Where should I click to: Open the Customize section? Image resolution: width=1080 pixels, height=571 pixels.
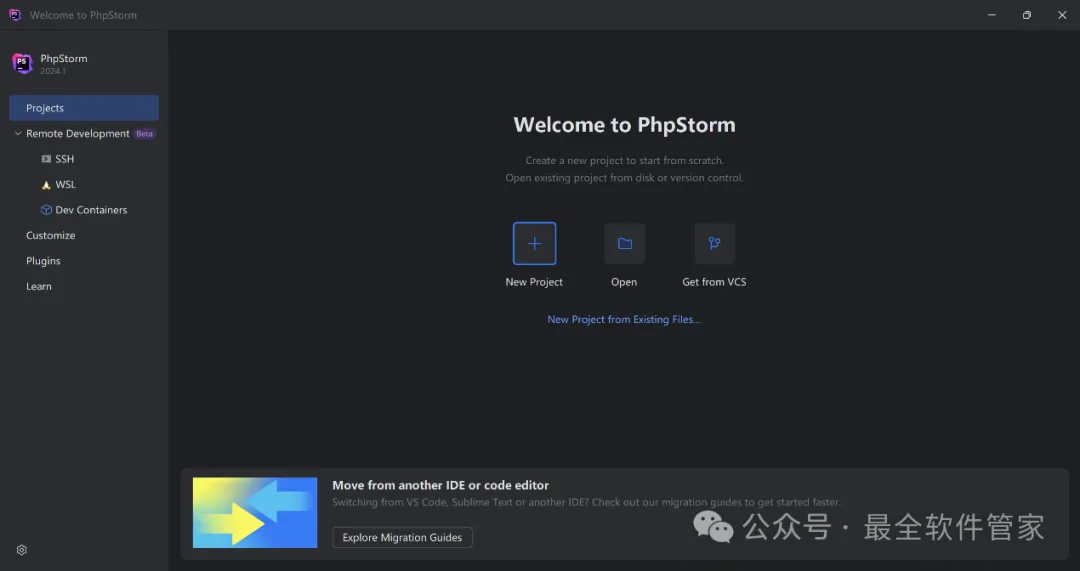coord(50,236)
